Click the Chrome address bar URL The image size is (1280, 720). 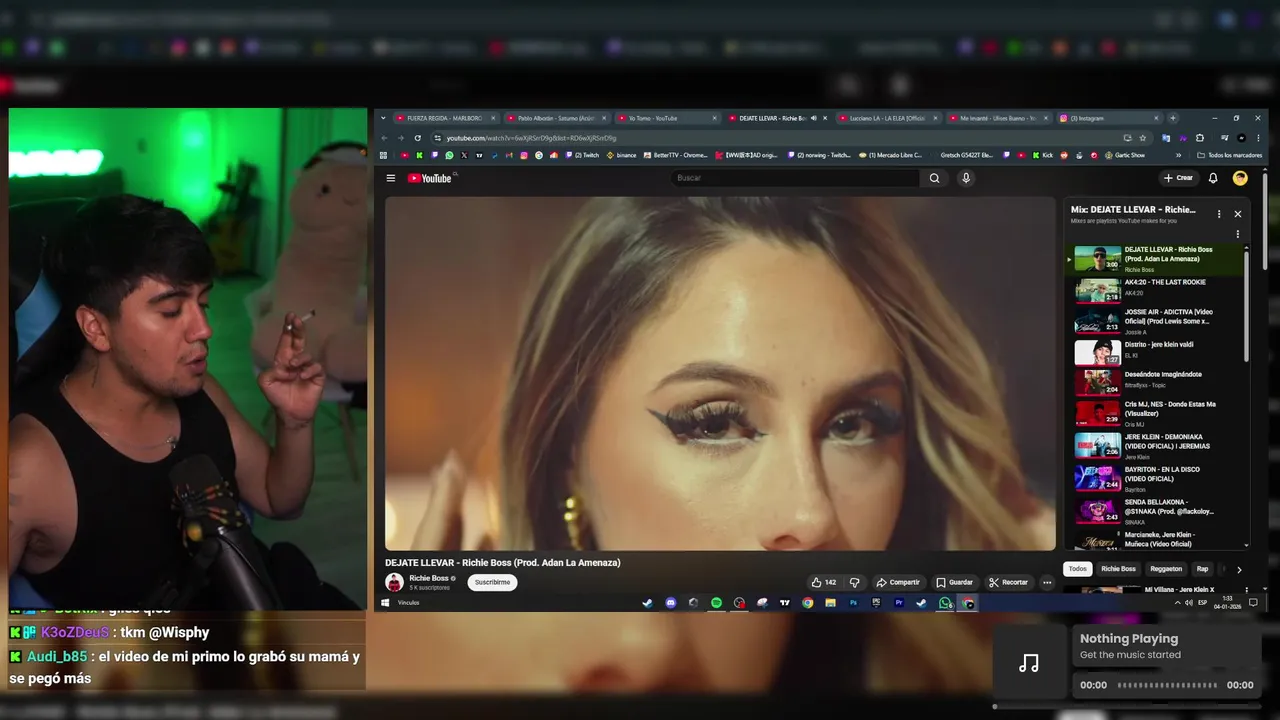coord(531,138)
